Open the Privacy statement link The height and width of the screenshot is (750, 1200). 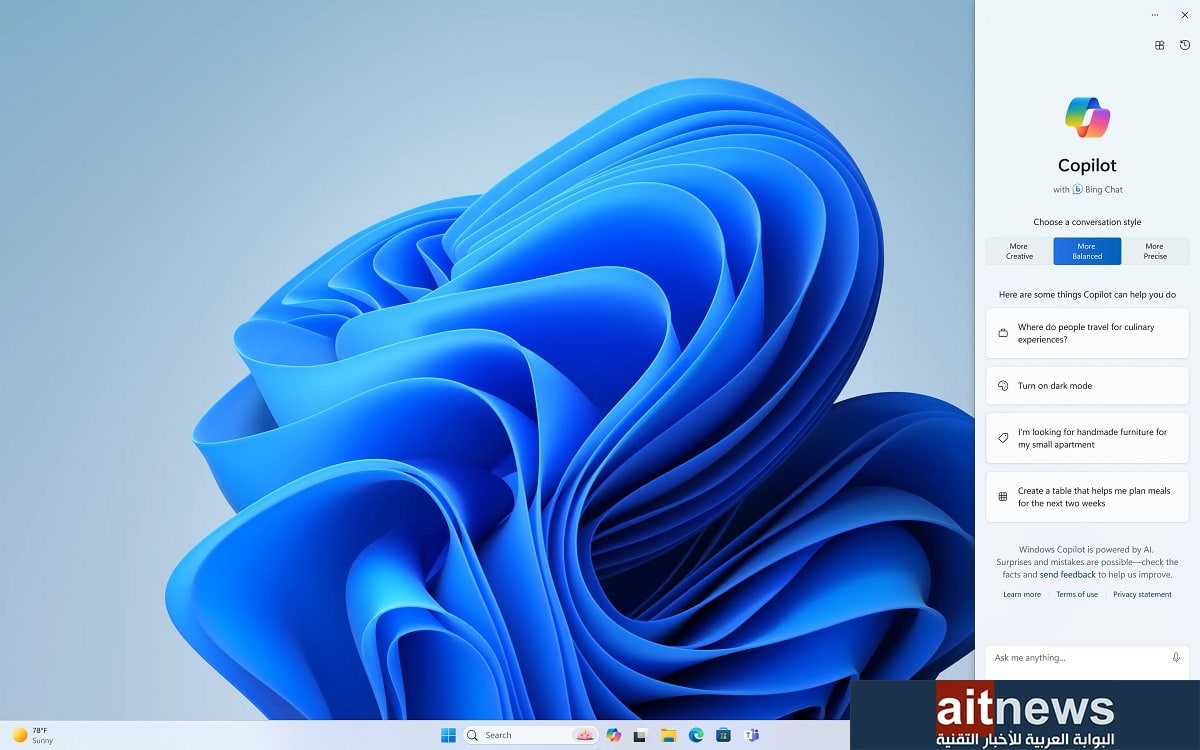click(1142, 595)
